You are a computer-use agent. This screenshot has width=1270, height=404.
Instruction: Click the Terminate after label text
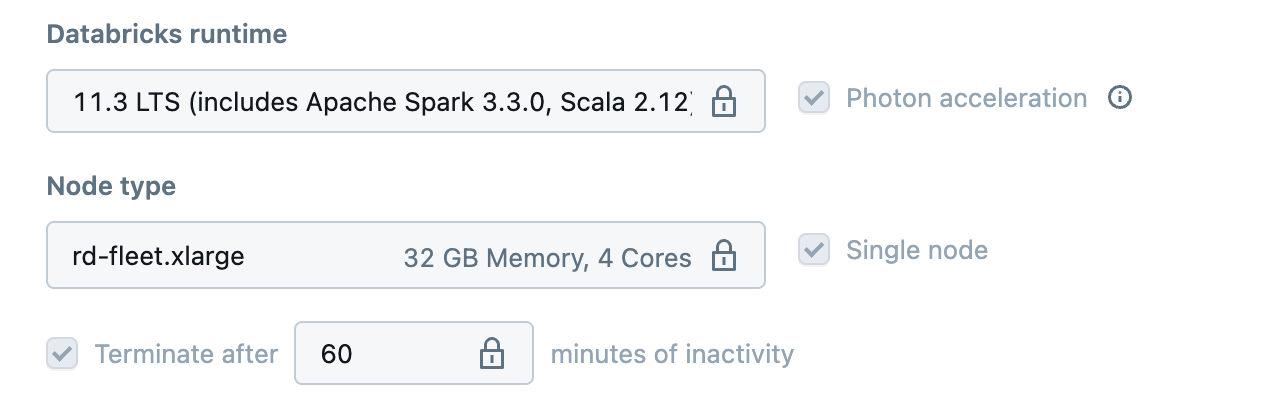click(x=186, y=353)
